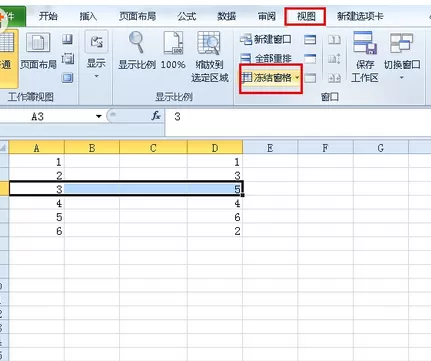Switch to 页面布局 ribbon tab
This screenshot has height=361, width=431.
[x=137, y=16]
